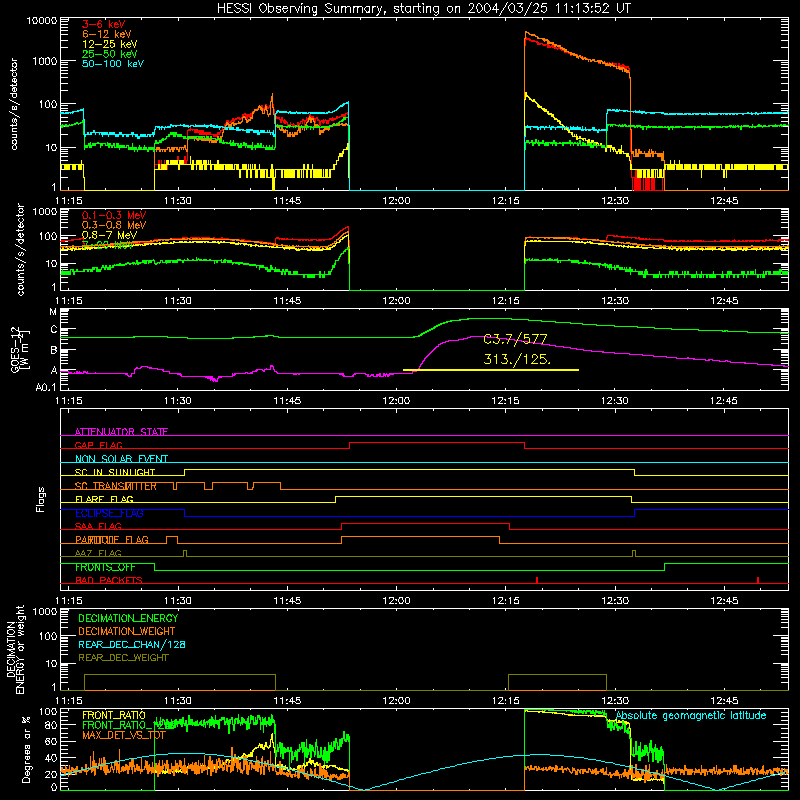Select the yellow 12-25 keV legend label
The image size is (800, 800).
click(x=110, y=44)
